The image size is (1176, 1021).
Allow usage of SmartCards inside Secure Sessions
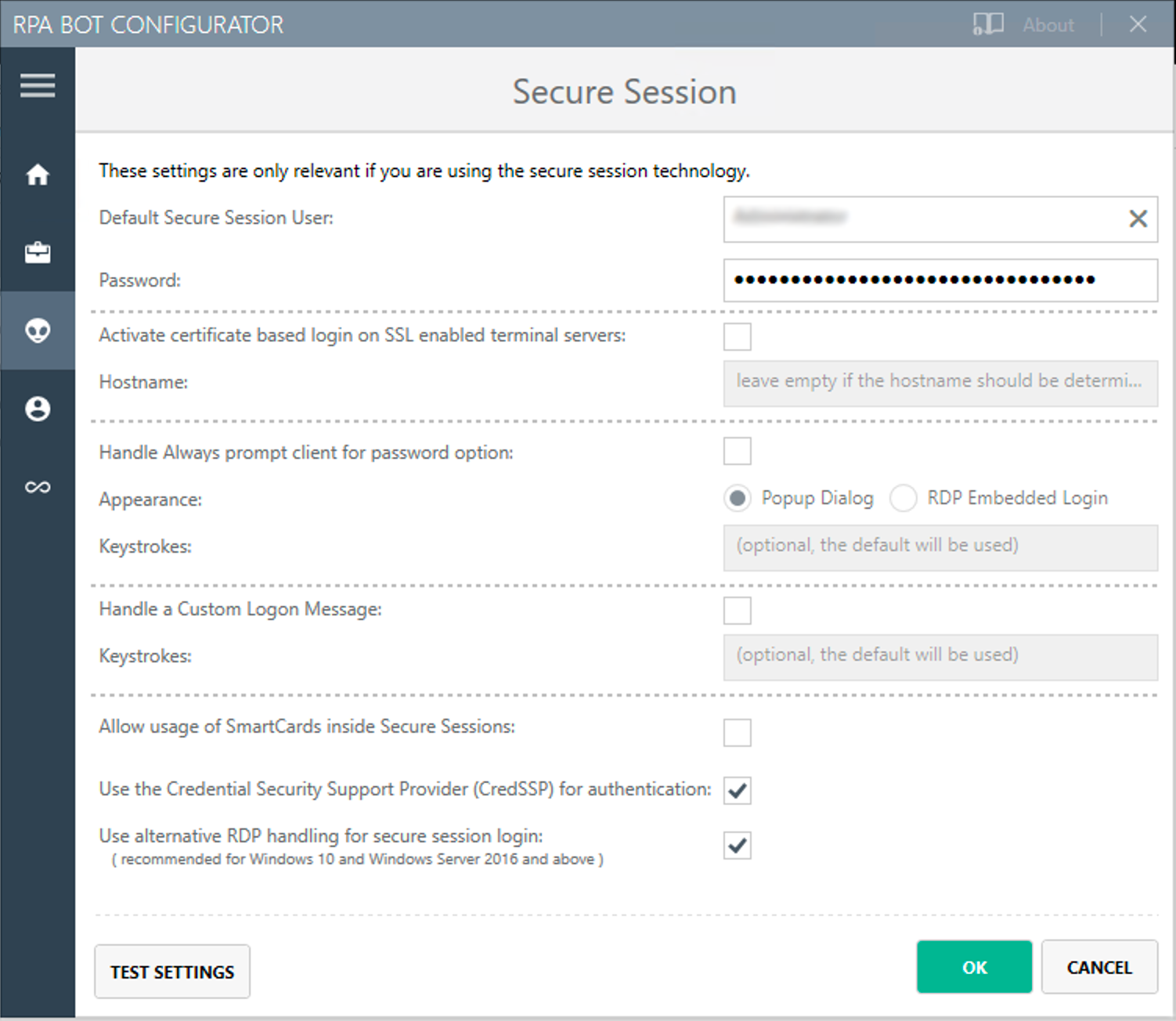737,732
